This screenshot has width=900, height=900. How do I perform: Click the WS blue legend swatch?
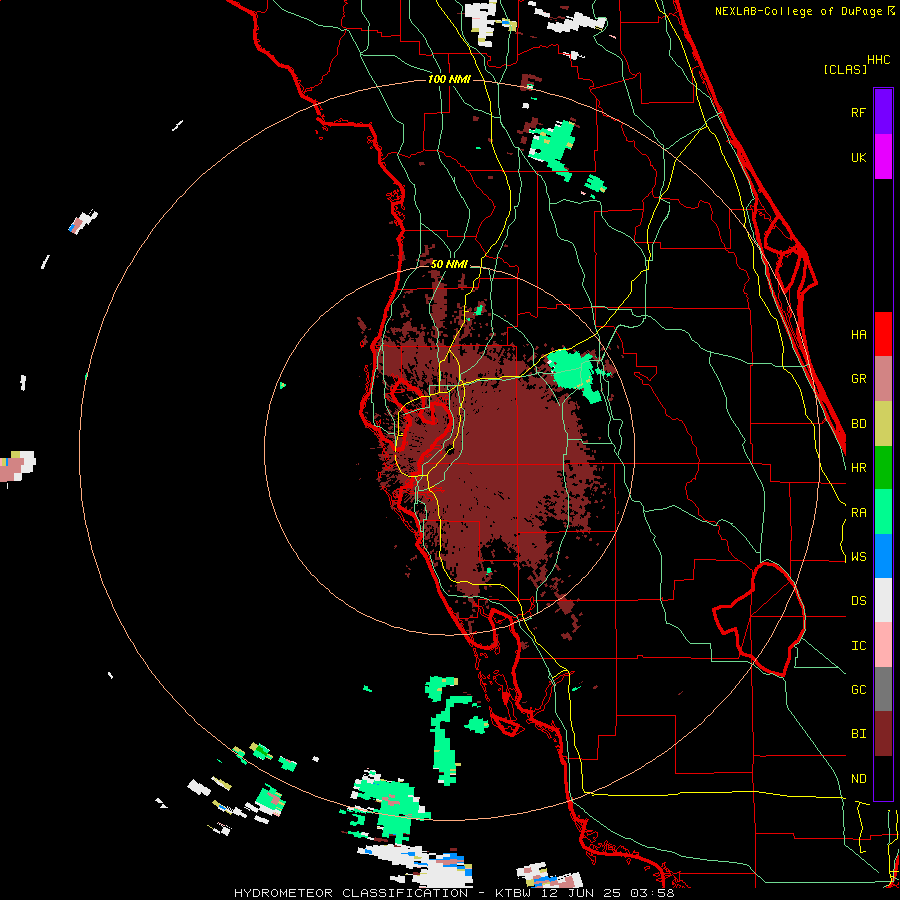[x=883, y=556]
